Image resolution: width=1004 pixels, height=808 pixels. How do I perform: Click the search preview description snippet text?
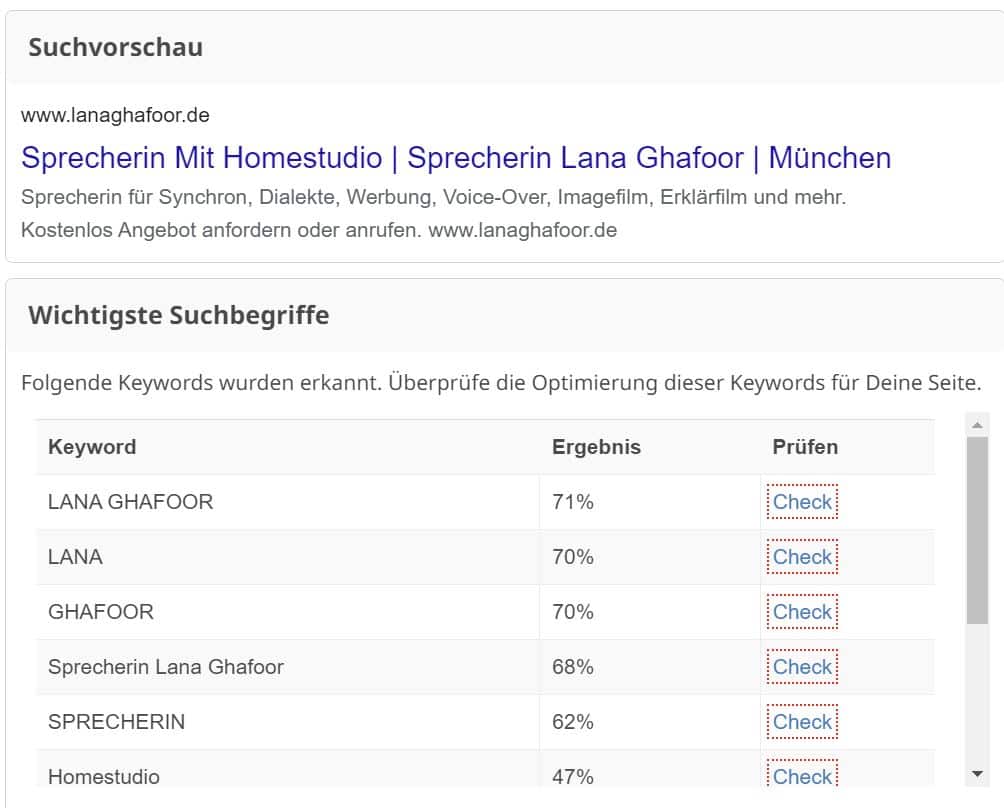tap(433, 213)
